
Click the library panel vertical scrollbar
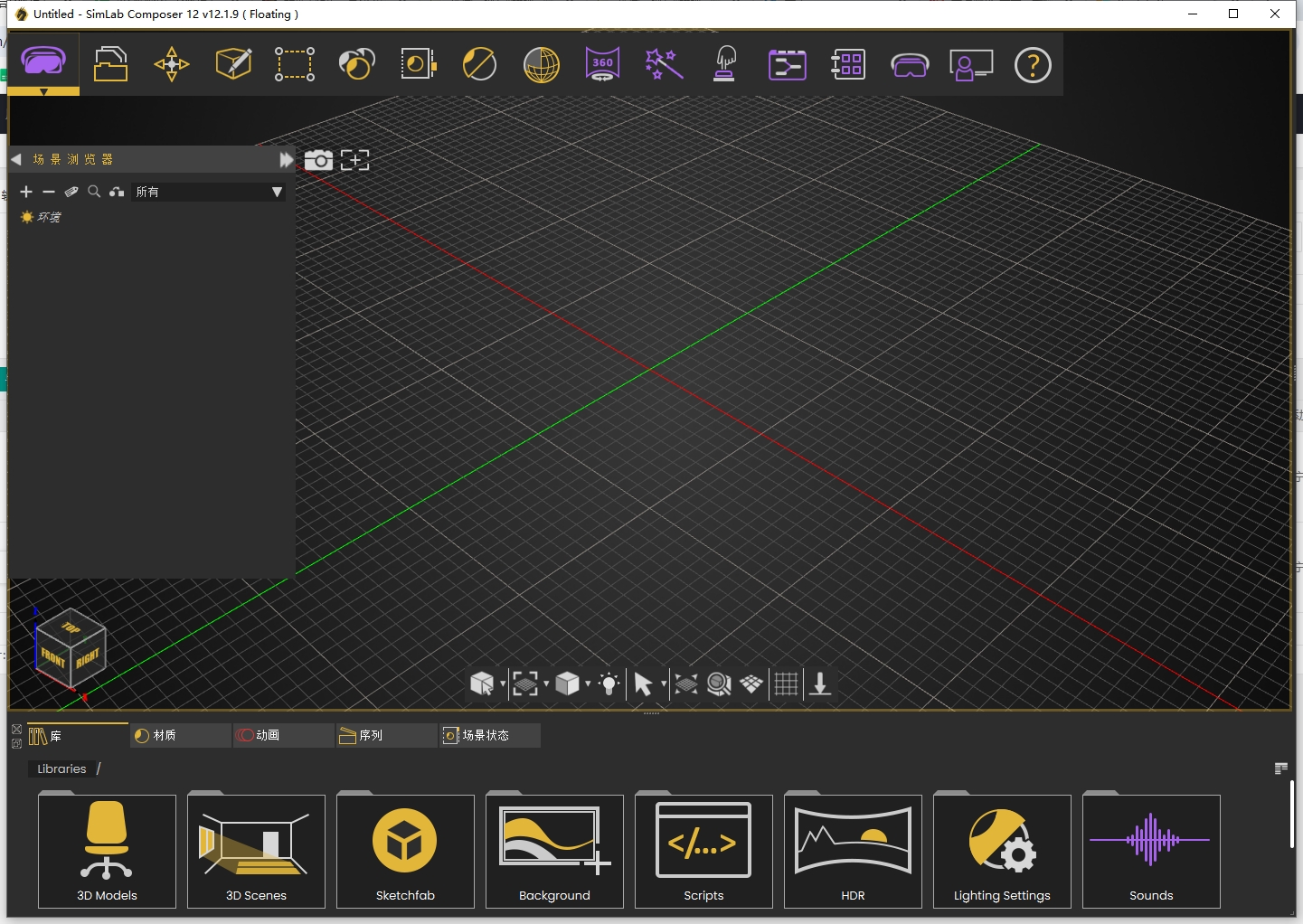1292,815
